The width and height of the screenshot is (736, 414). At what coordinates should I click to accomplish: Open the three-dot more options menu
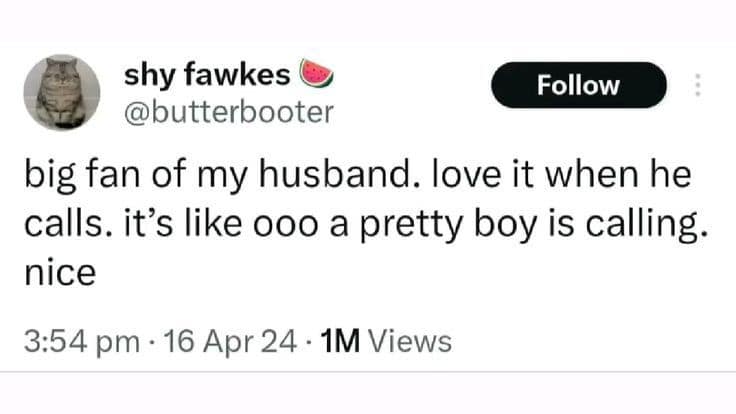(x=698, y=85)
